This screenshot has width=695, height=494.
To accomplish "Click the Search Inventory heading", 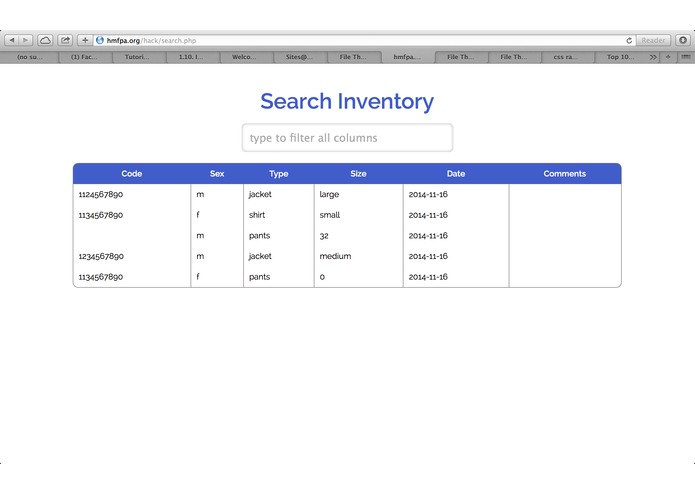I will tap(347, 101).
